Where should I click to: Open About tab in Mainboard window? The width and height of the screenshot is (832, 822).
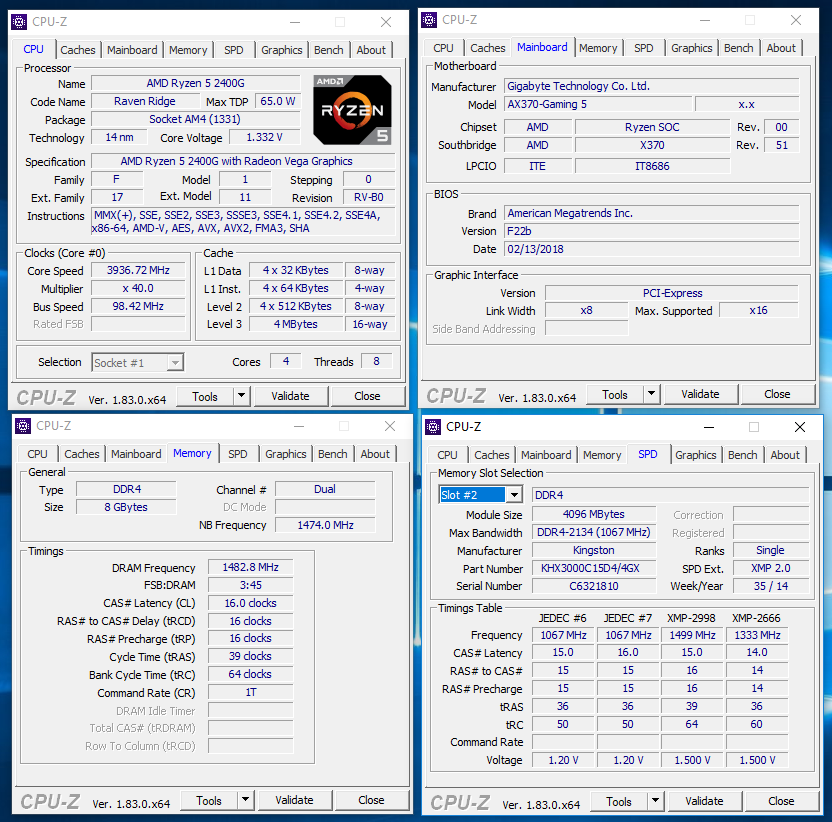pyautogui.click(x=781, y=48)
